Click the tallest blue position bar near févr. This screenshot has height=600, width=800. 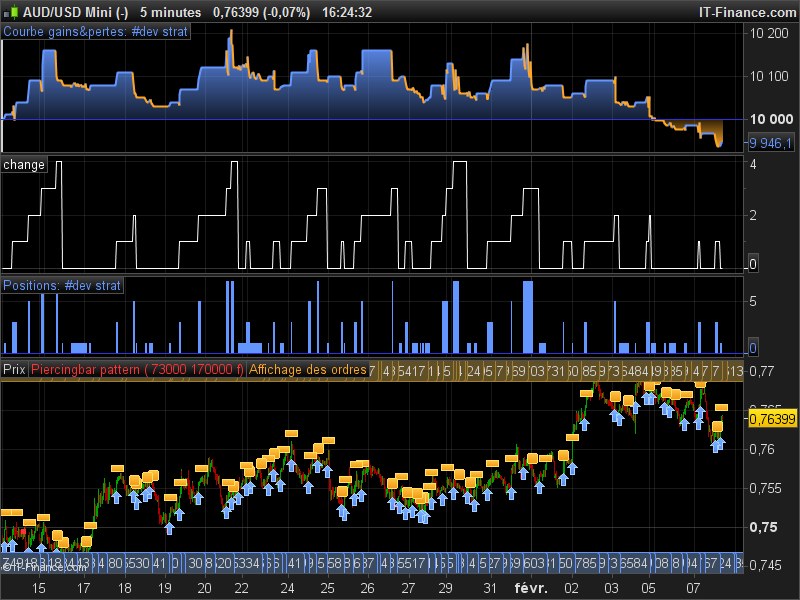click(528, 318)
